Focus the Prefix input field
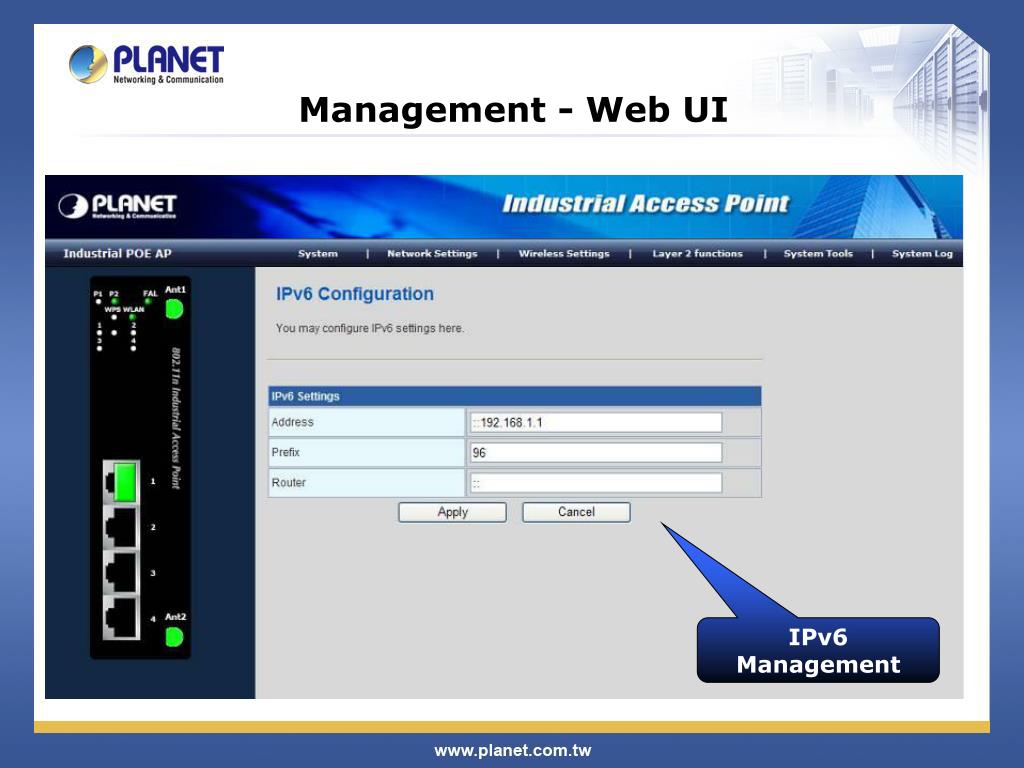Image resolution: width=1024 pixels, height=768 pixels. pyautogui.click(x=596, y=453)
